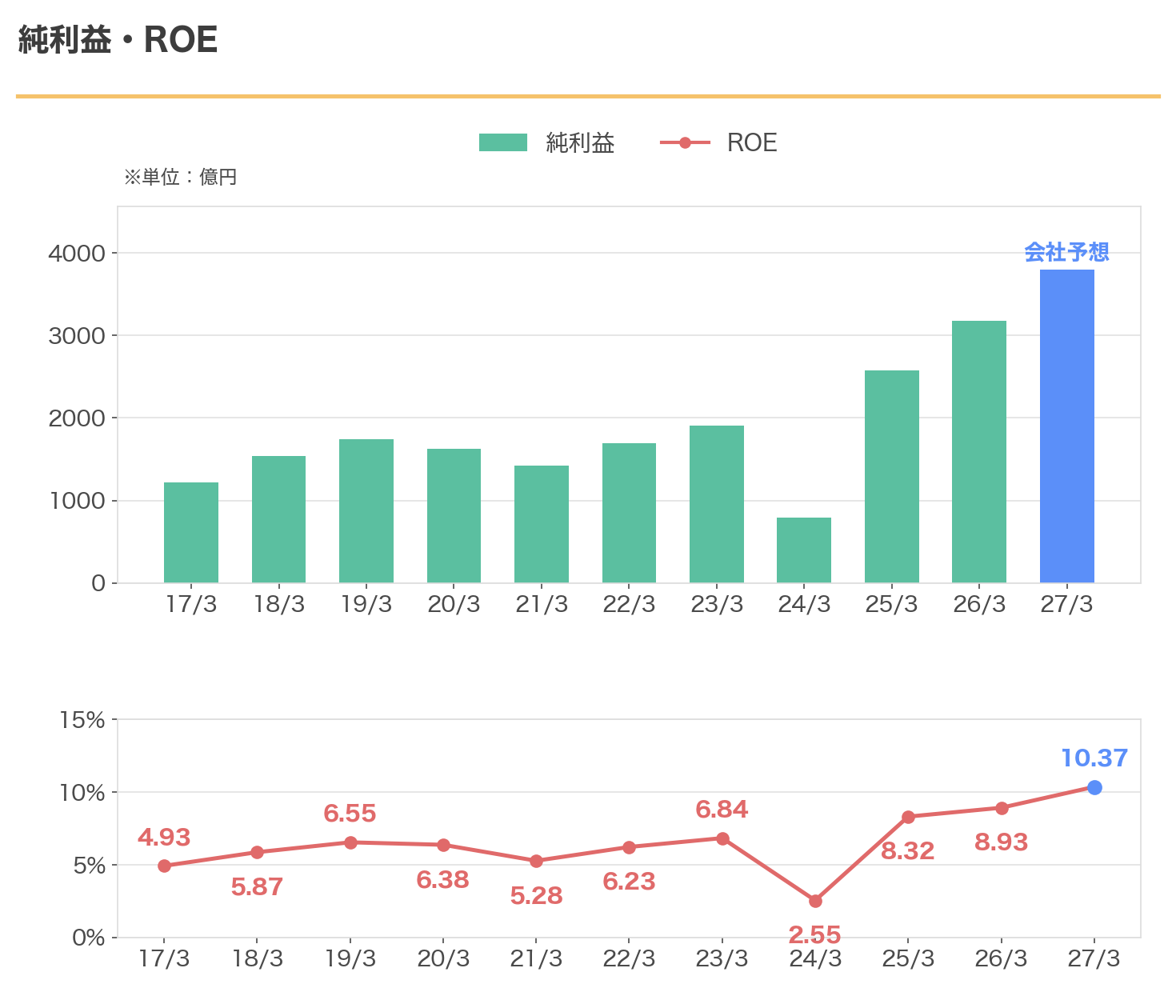This screenshot has width=1176, height=1008.
Task: Click the blue 27/3 ROE forecast point
Action: [x=1094, y=787]
